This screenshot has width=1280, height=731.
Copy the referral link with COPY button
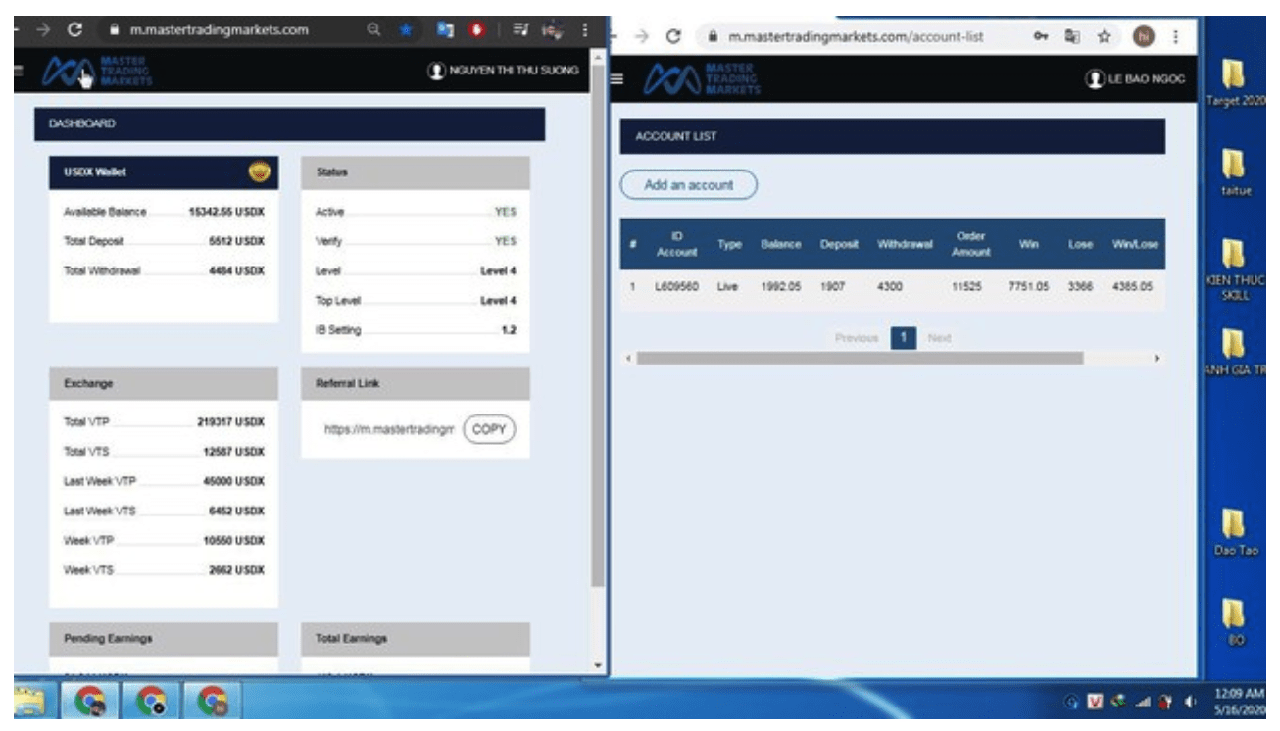click(490, 429)
